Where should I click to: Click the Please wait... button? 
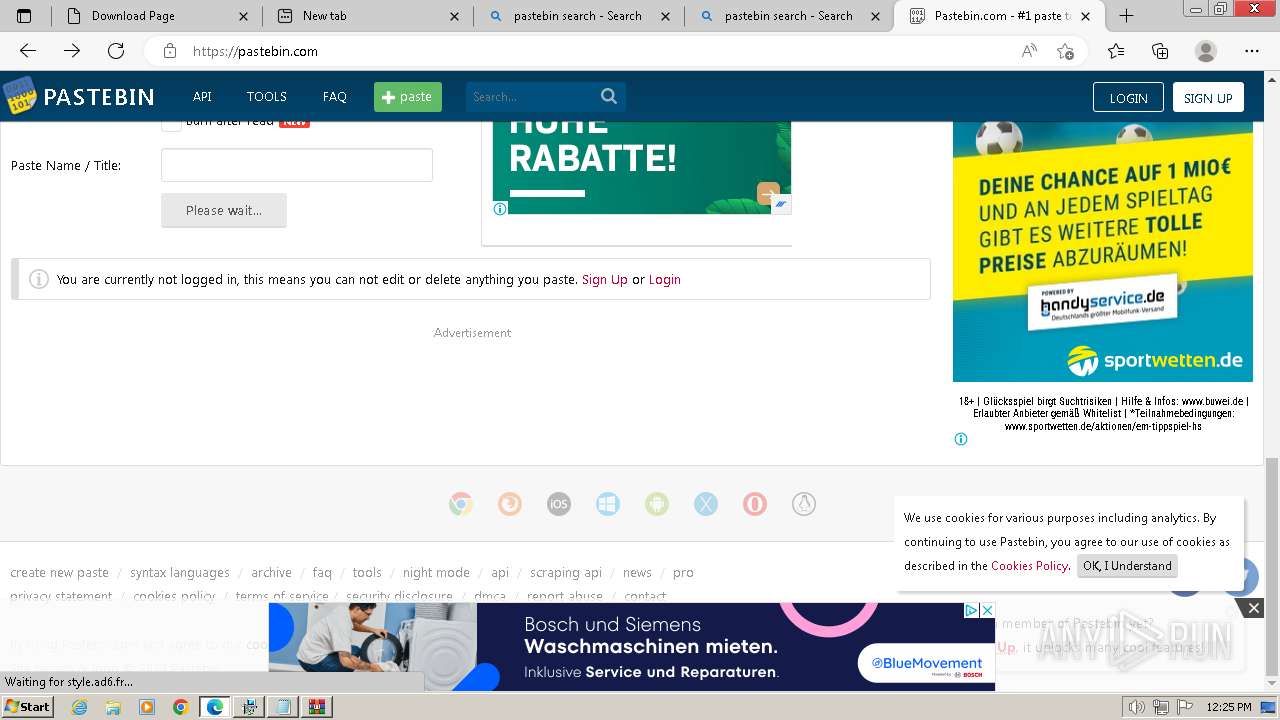[224, 210]
